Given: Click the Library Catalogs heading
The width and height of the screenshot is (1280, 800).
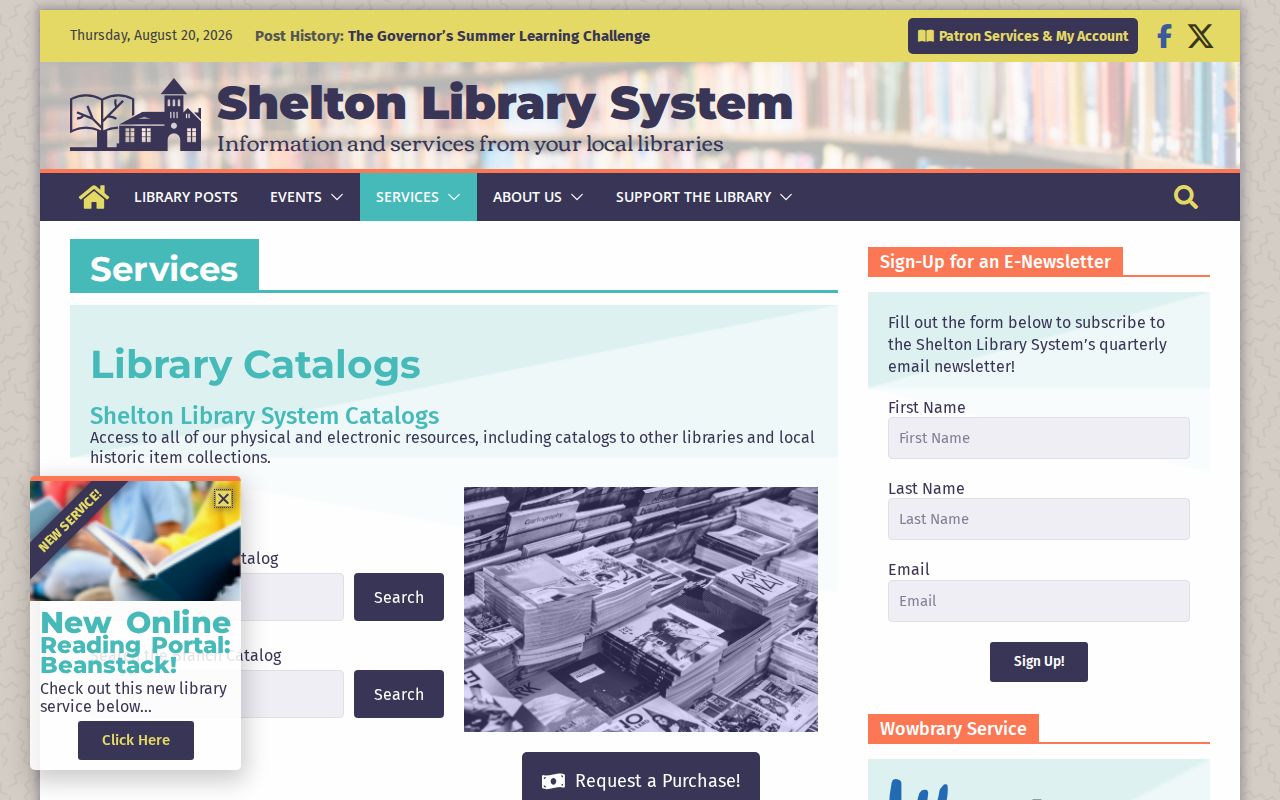Looking at the screenshot, I should (255, 365).
